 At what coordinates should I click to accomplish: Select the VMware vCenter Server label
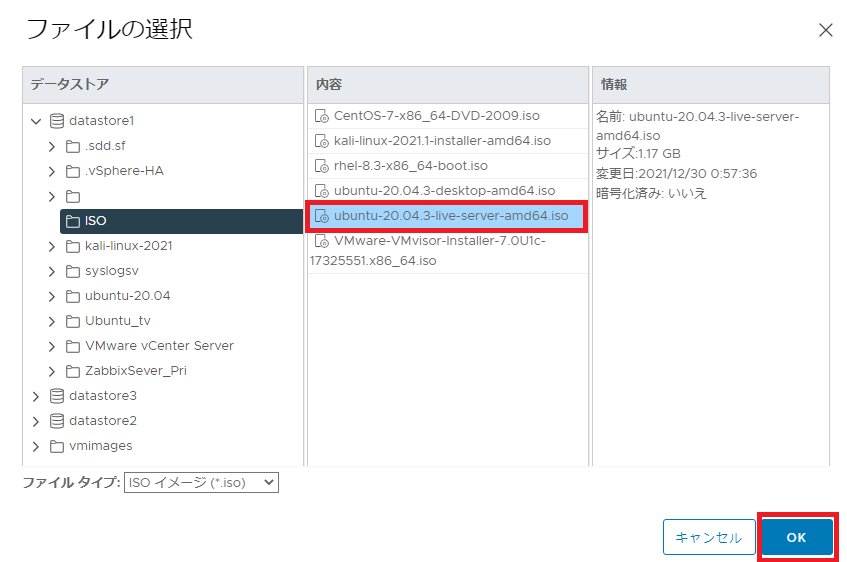(159, 345)
